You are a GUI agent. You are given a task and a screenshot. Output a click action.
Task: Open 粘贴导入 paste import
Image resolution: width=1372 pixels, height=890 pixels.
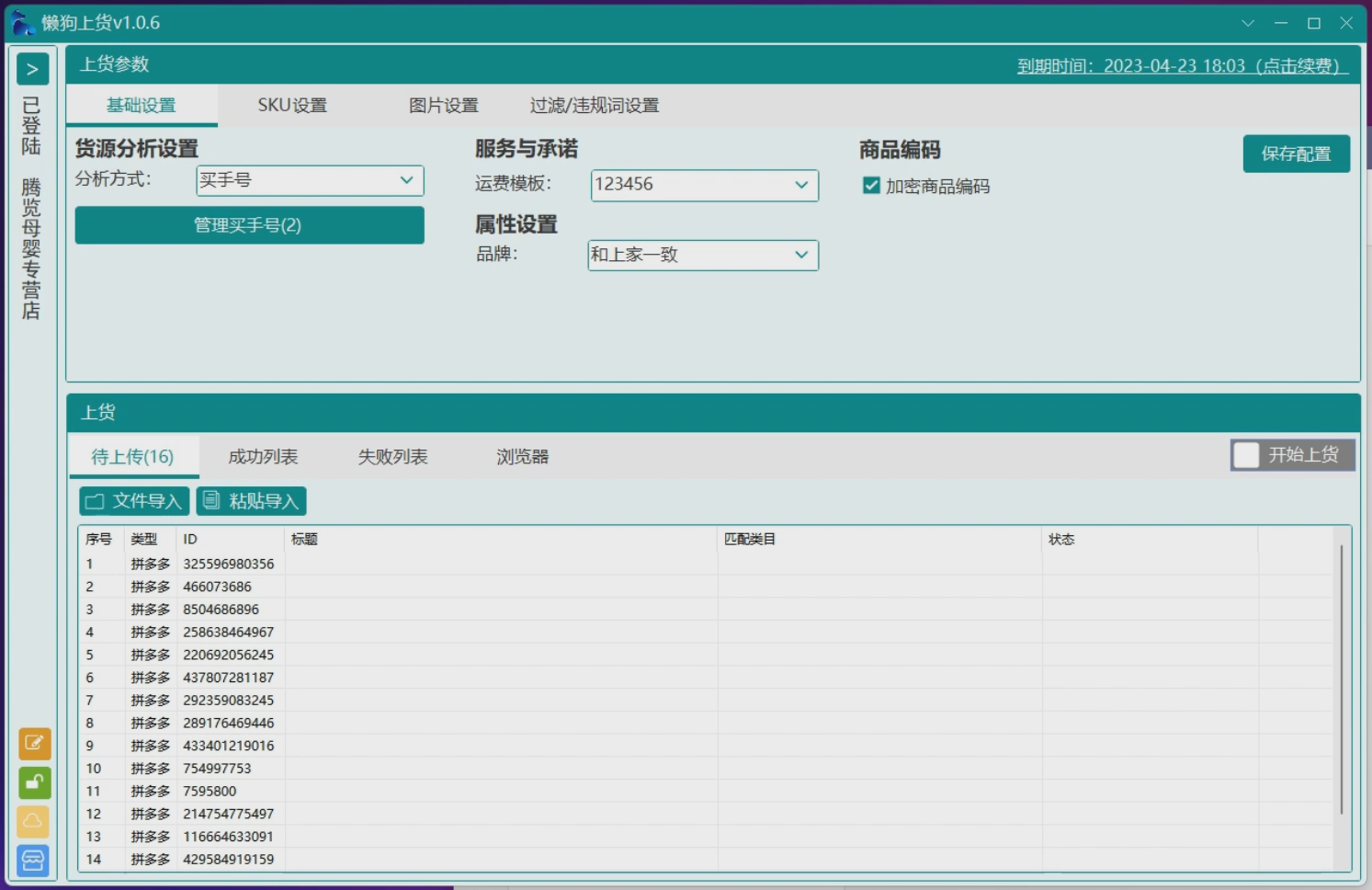click(x=251, y=501)
